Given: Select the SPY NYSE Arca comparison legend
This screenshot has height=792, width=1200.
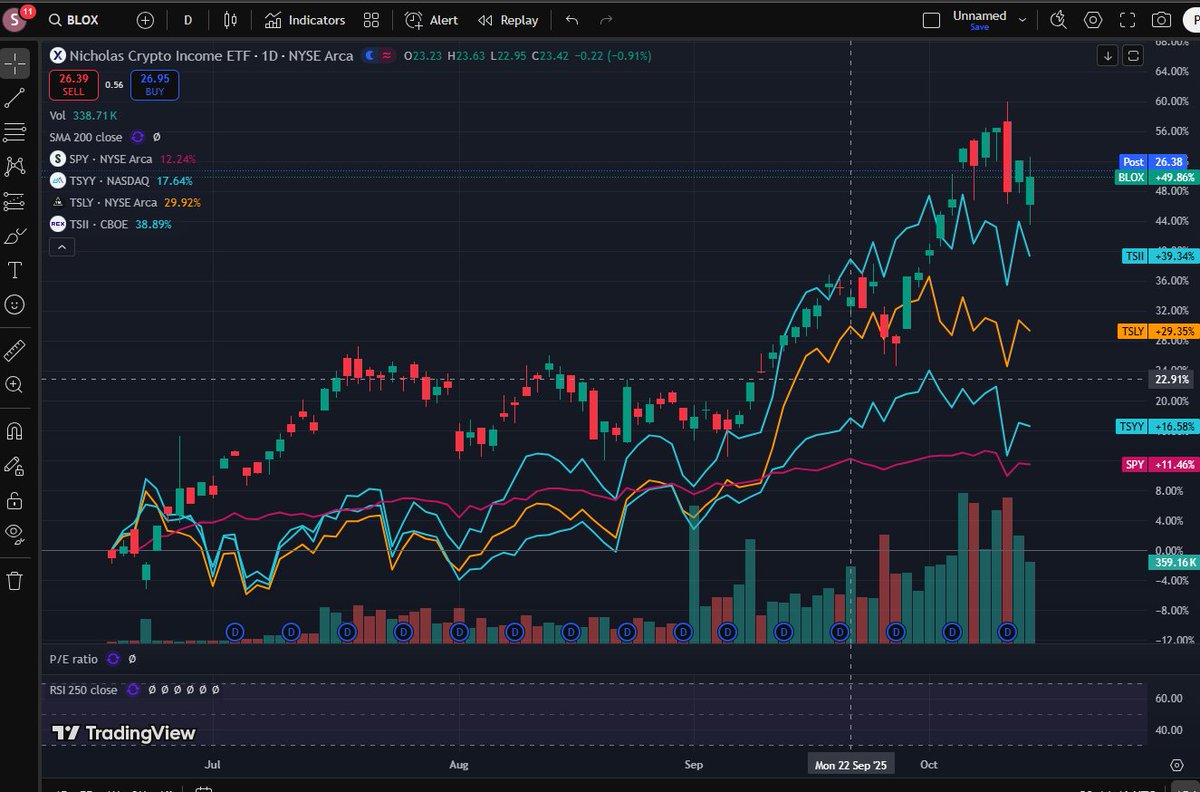Looking at the screenshot, I should 123,159.
